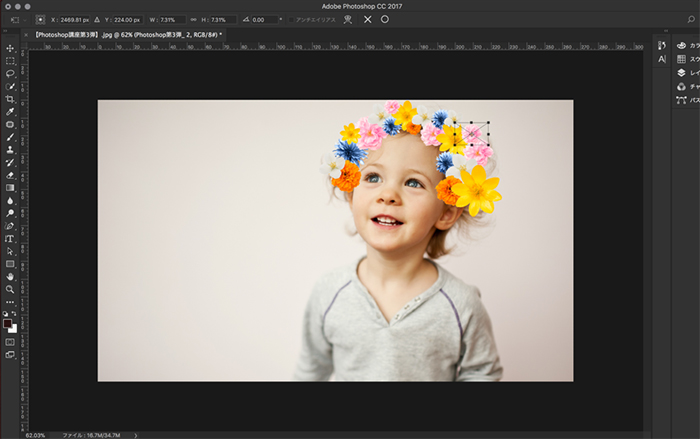The height and width of the screenshot is (439, 700).
Task: Open the Layers panel
Action: click(x=688, y=73)
